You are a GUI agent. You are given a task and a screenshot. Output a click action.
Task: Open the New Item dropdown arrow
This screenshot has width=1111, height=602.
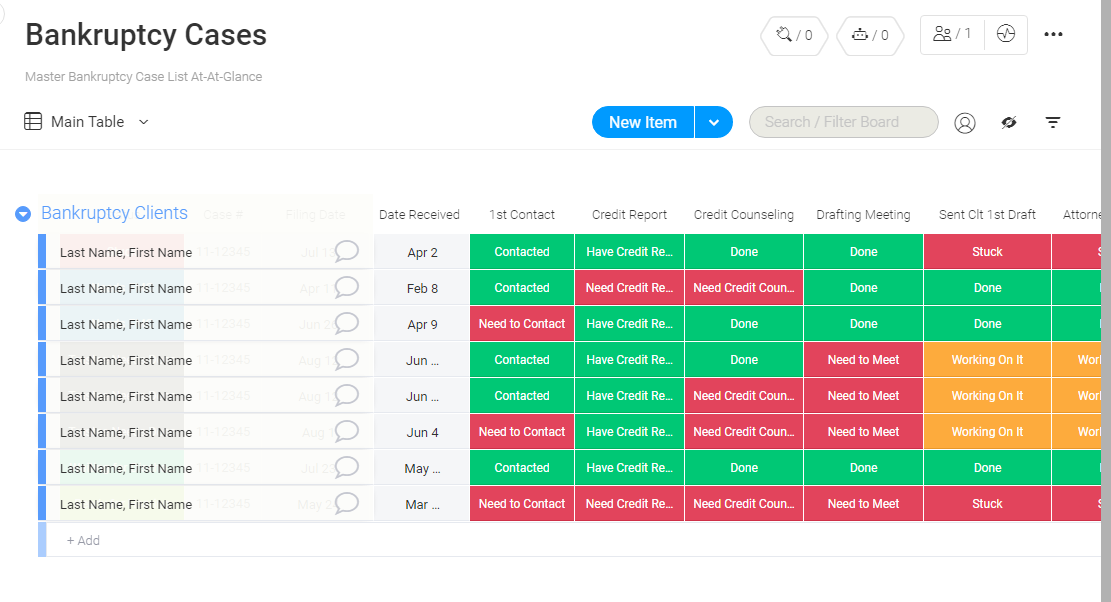pos(714,123)
